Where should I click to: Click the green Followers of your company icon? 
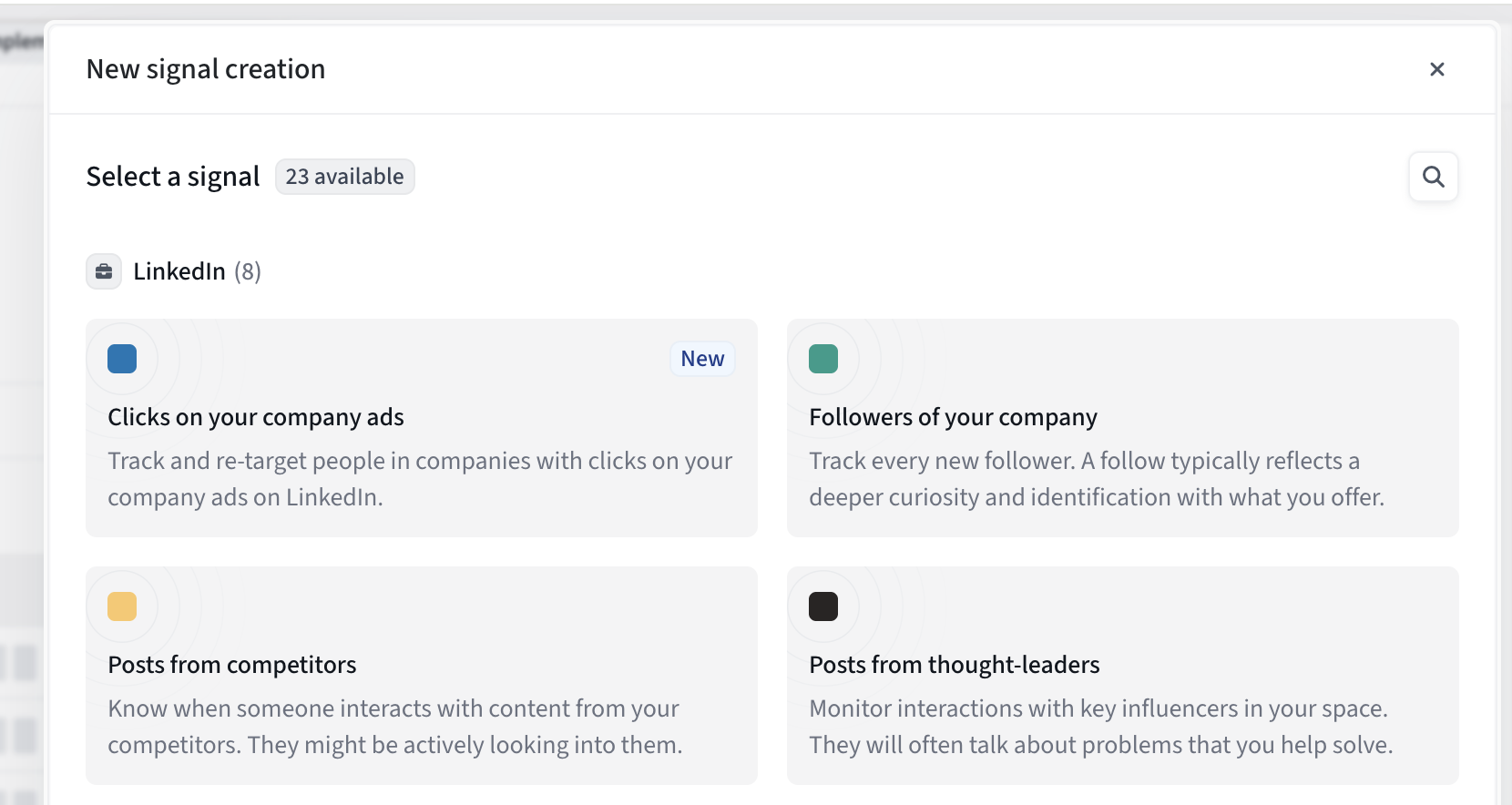pos(823,359)
